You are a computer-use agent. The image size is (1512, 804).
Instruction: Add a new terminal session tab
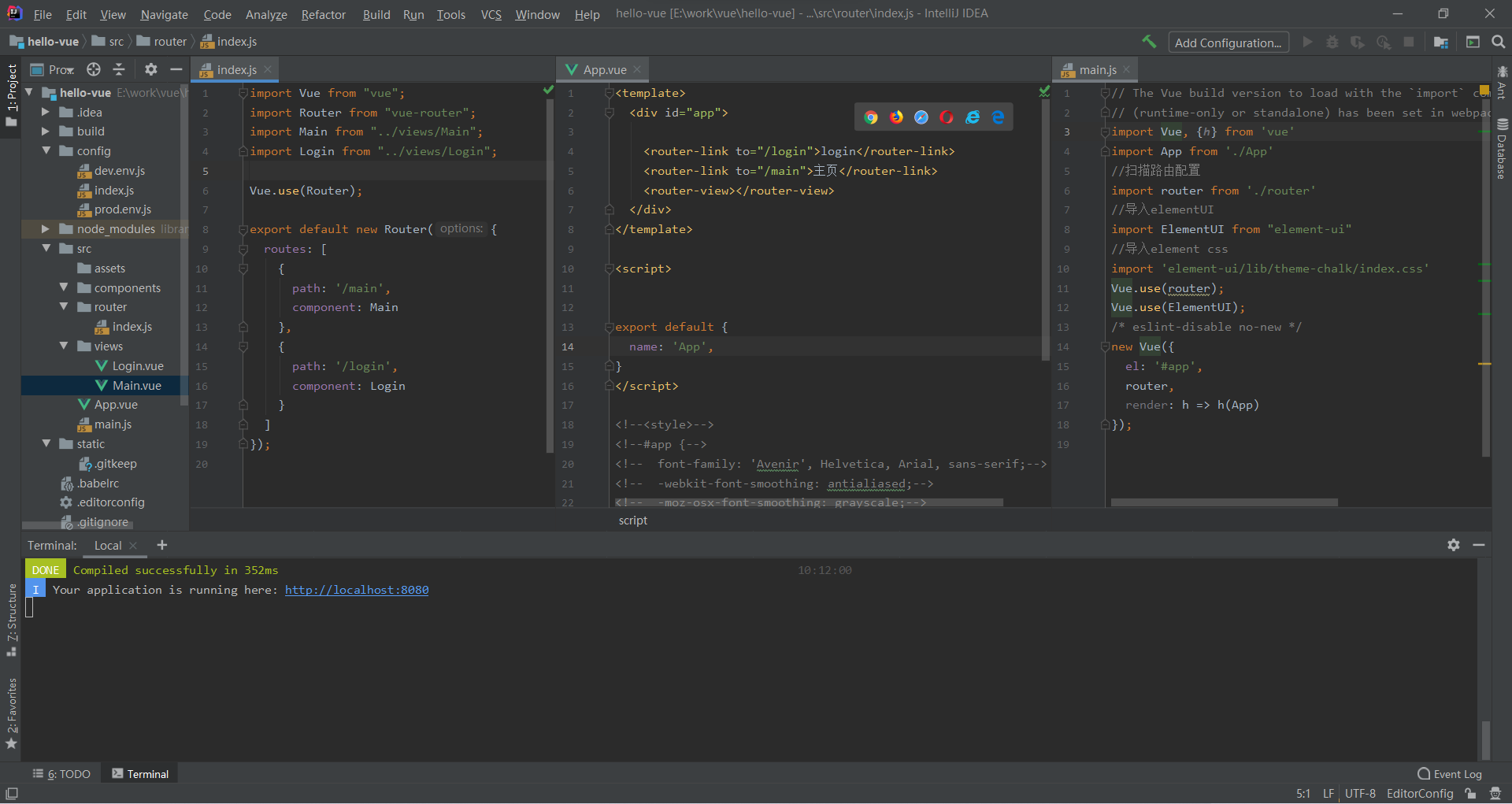pos(162,545)
